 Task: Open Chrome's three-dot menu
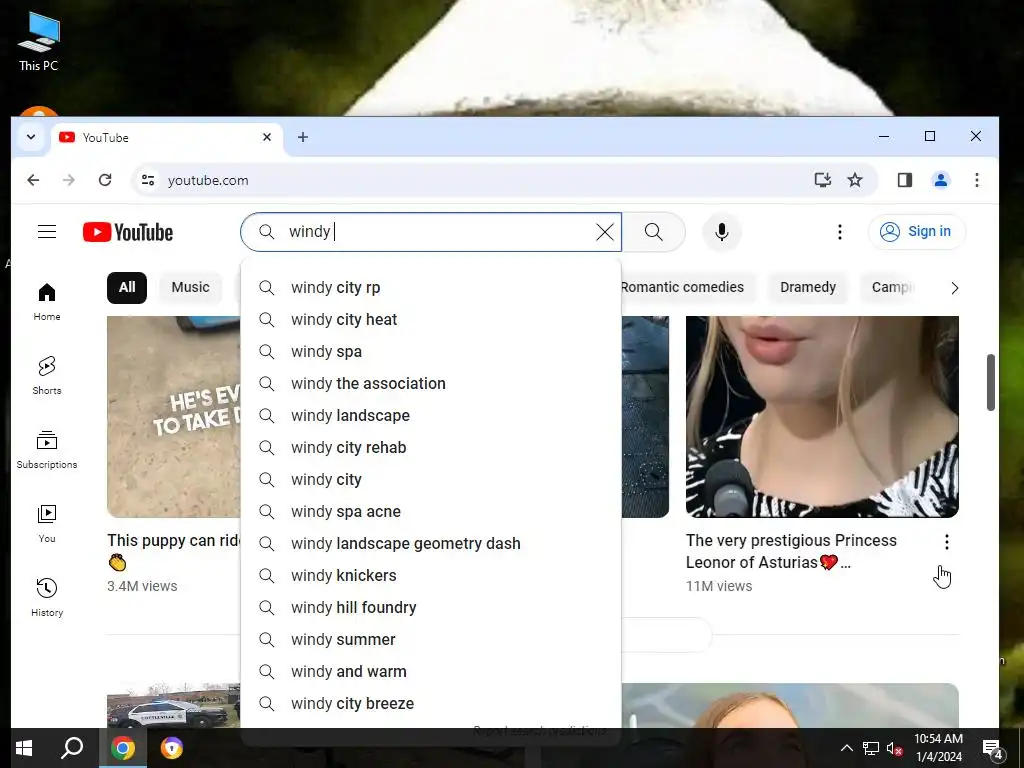click(x=977, y=180)
